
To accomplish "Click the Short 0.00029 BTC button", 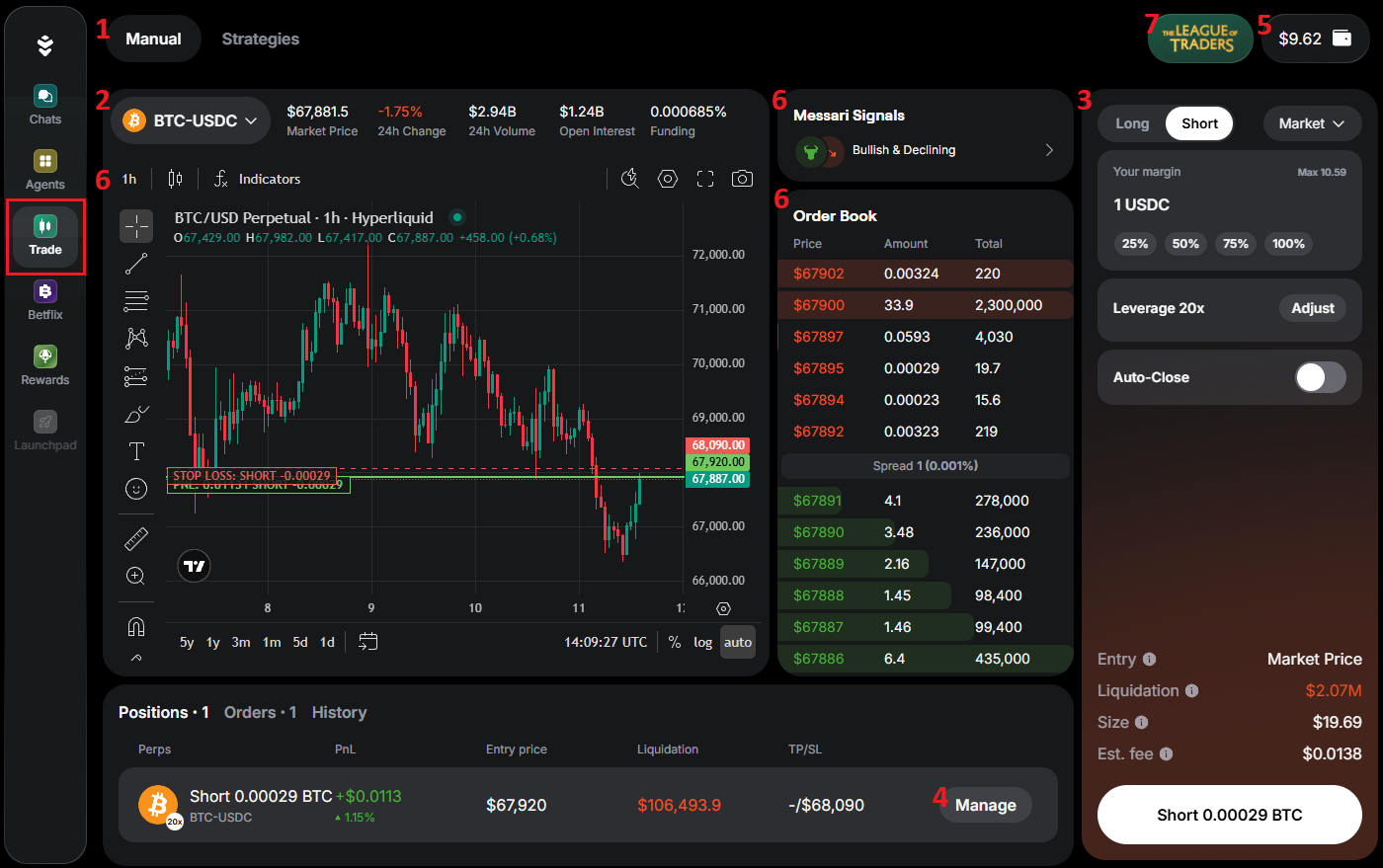I will pyautogui.click(x=1229, y=815).
